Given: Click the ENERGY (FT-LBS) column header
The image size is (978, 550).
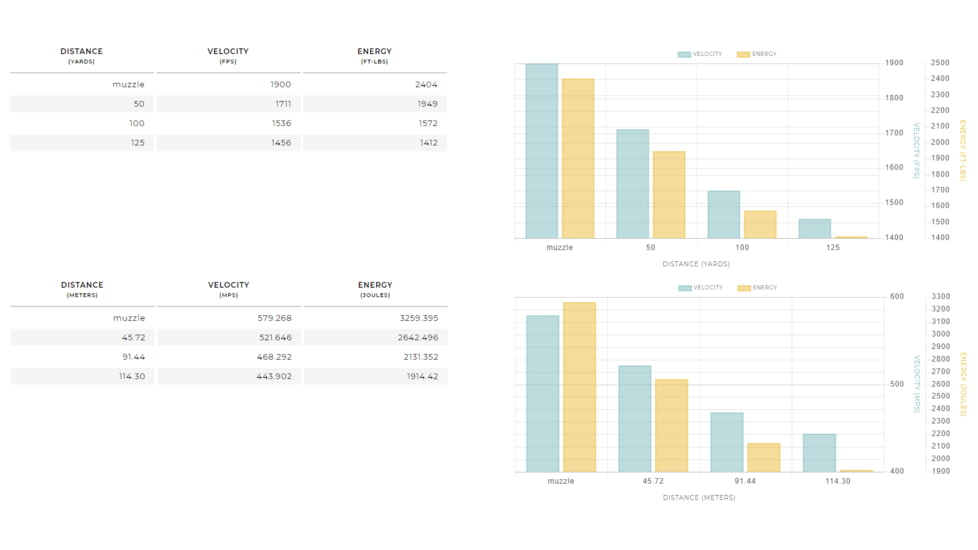Looking at the screenshot, I should [374, 55].
